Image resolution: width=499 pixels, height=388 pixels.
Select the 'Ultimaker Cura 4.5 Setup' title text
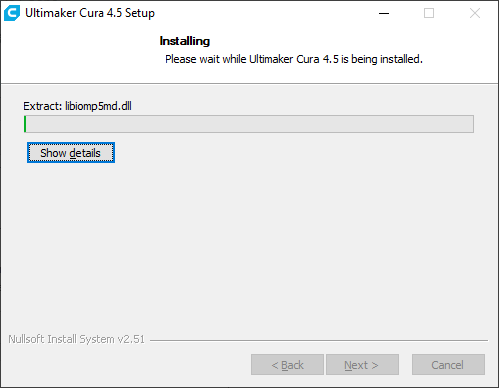pos(90,13)
